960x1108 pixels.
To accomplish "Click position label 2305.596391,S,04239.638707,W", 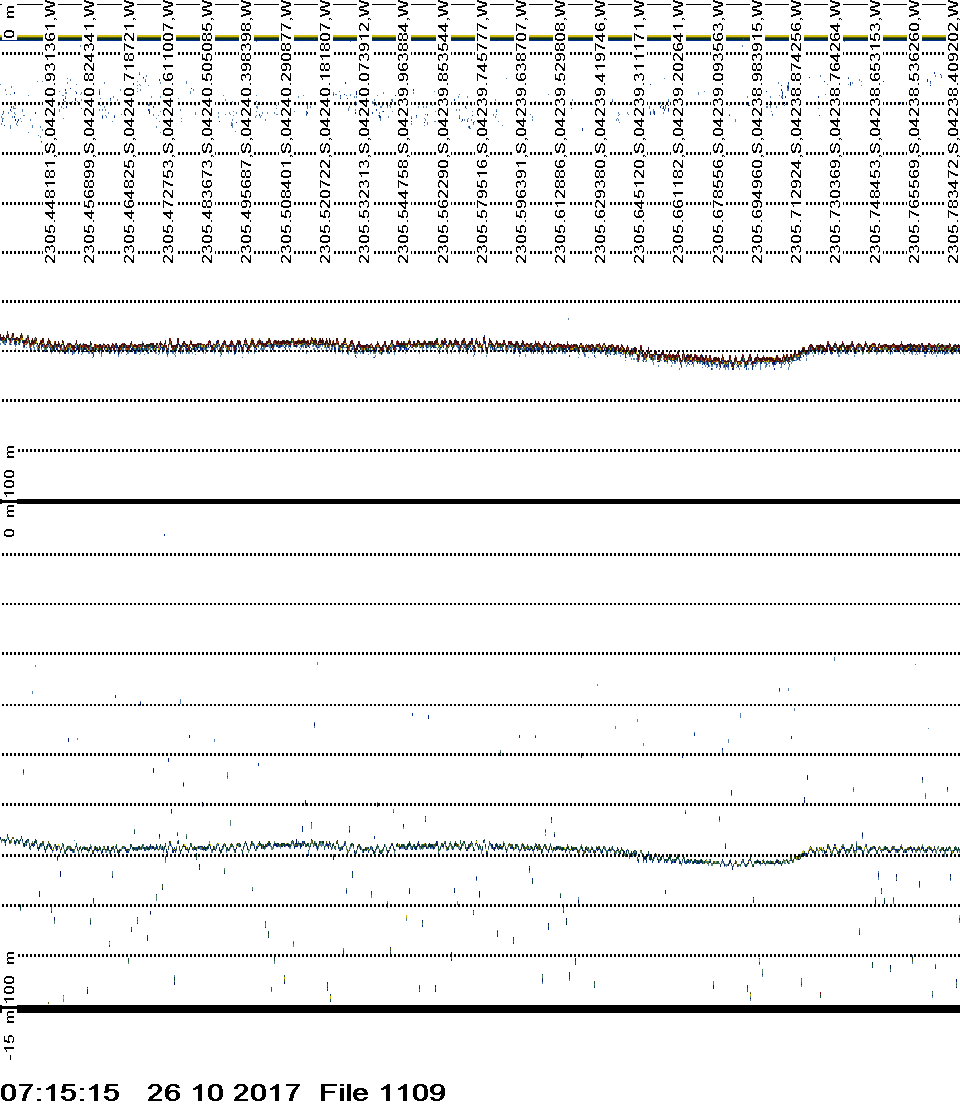I will point(521,131).
